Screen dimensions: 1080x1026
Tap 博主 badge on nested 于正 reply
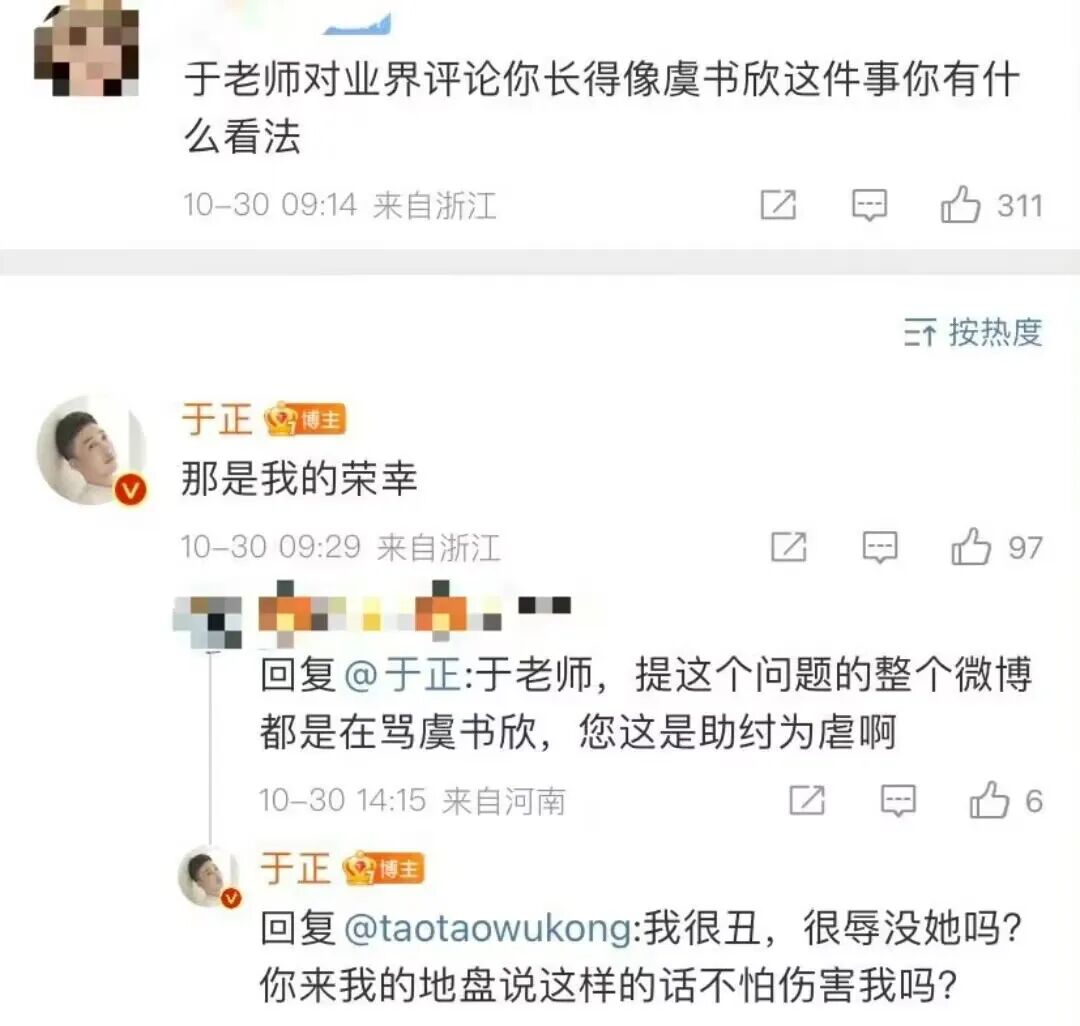tap(384, 868)
